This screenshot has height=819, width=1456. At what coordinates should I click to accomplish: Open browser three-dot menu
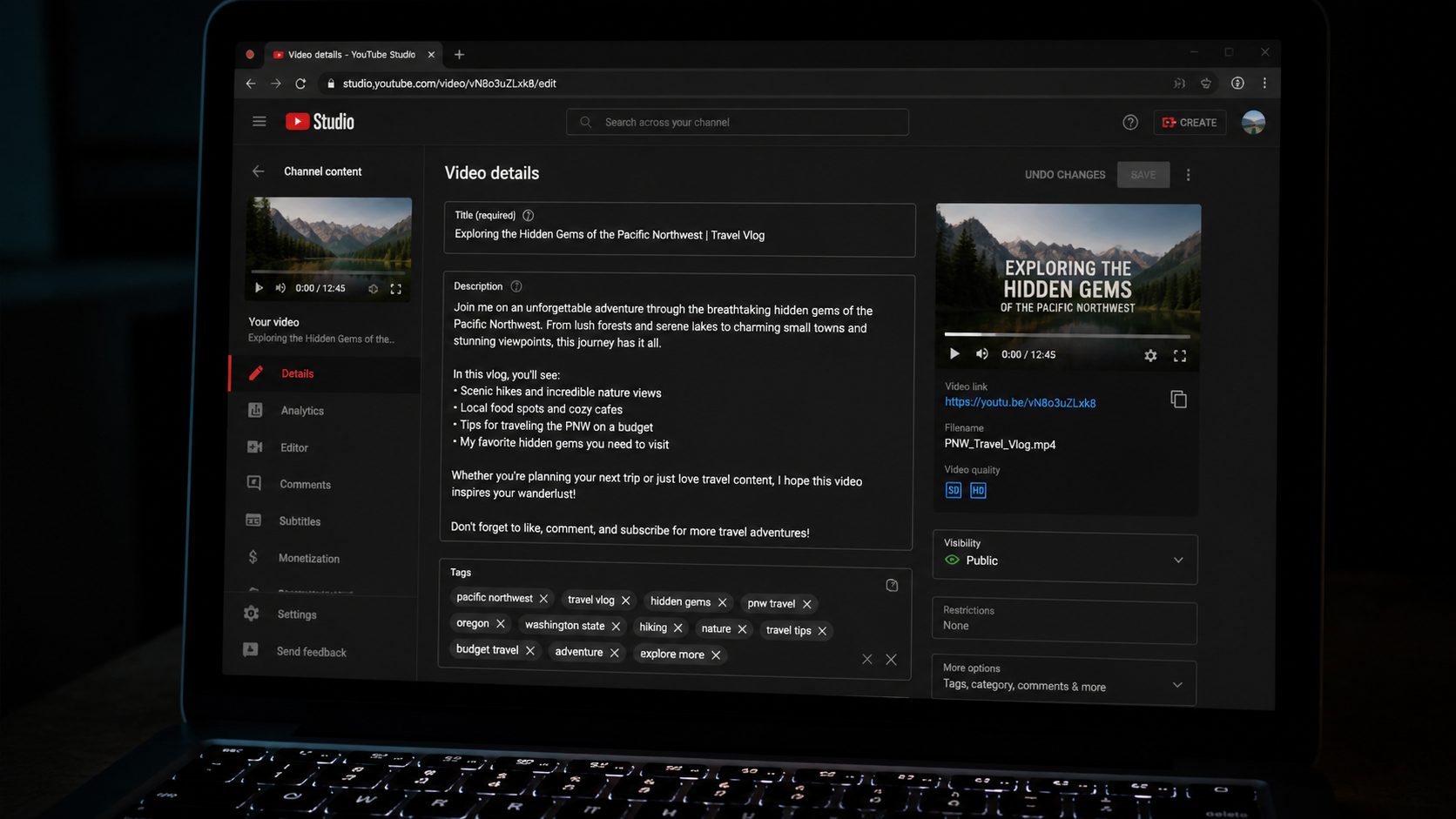pyautogui.click(x=1264, y=84)
